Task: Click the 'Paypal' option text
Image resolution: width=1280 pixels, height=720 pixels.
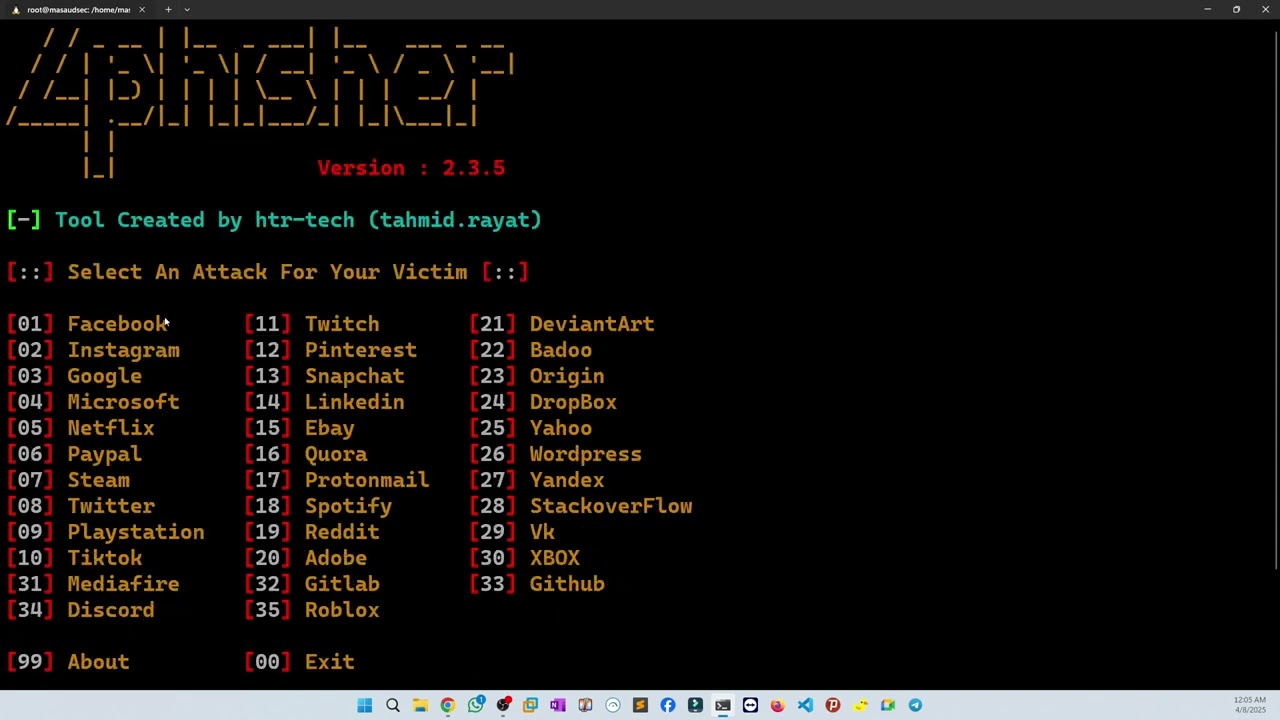Action: pyautogui.click(x=104, y=454)
